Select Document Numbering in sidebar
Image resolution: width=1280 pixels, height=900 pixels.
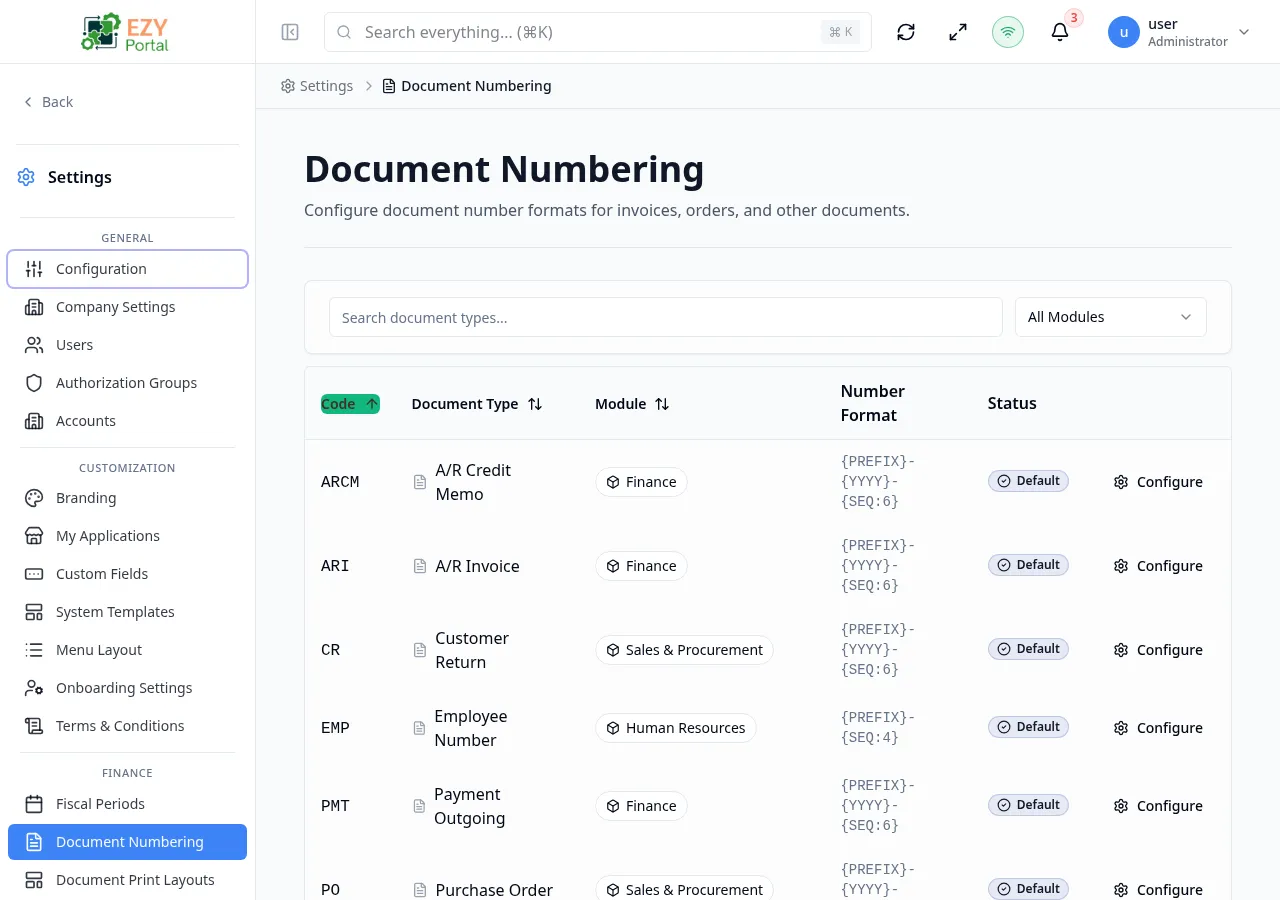[127, 842]
